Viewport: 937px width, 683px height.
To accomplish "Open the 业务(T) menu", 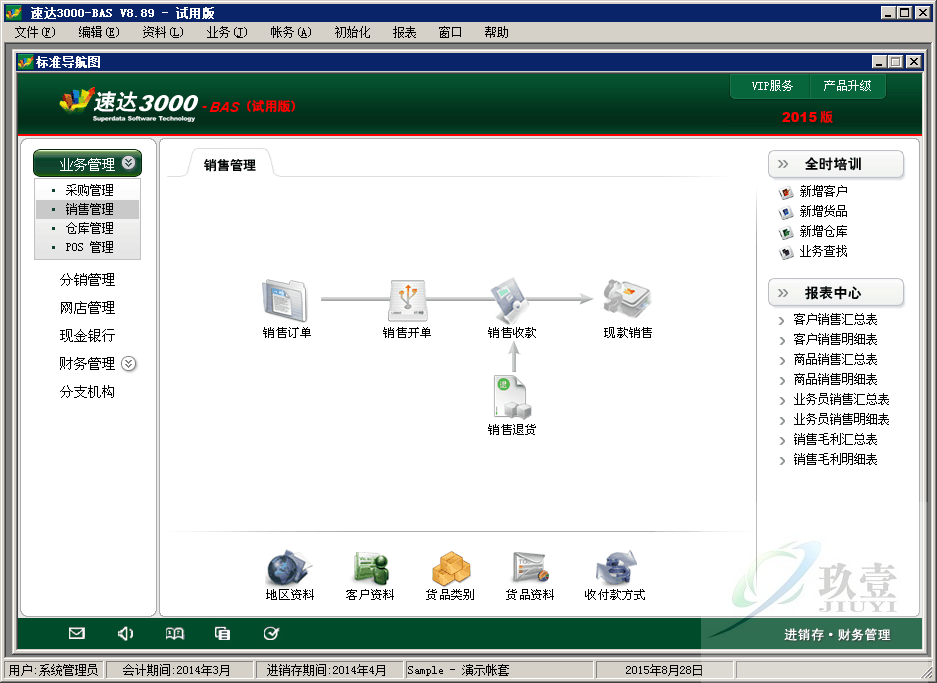I will [x=226, y=32].
